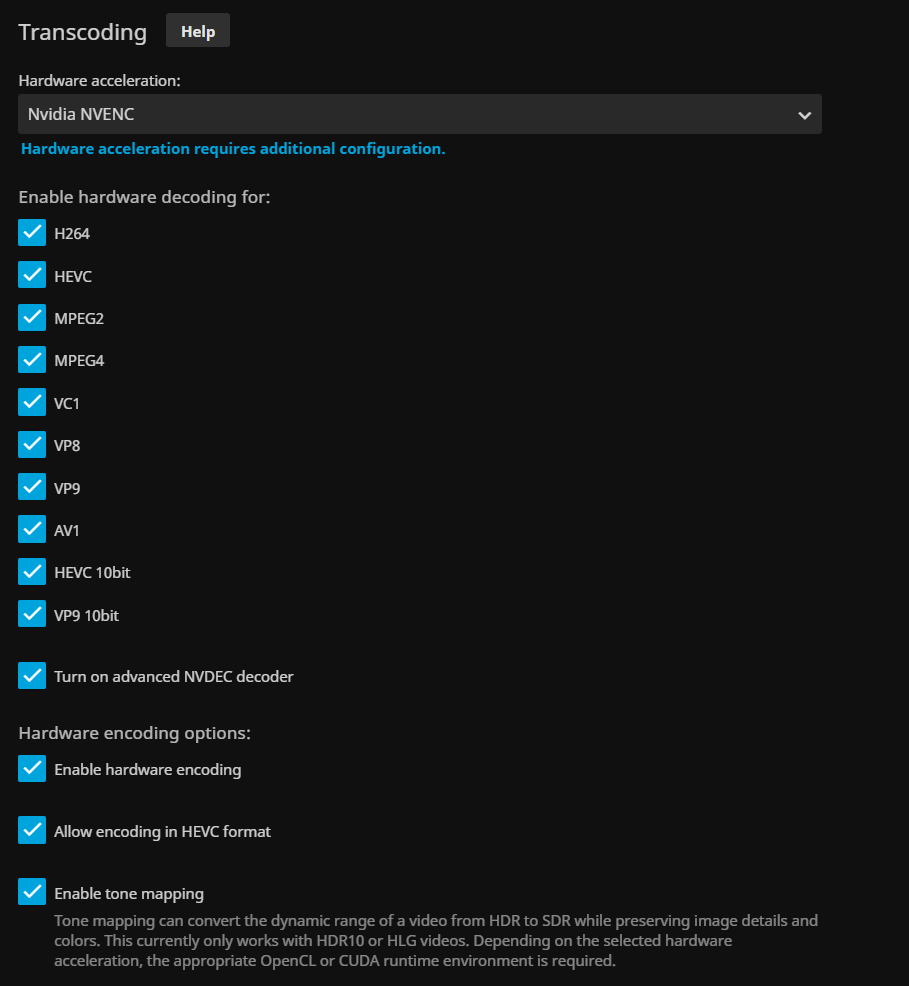
Task: Open 'Hardware acceleration requires additional configuration' link
Action: pos(233,149)
